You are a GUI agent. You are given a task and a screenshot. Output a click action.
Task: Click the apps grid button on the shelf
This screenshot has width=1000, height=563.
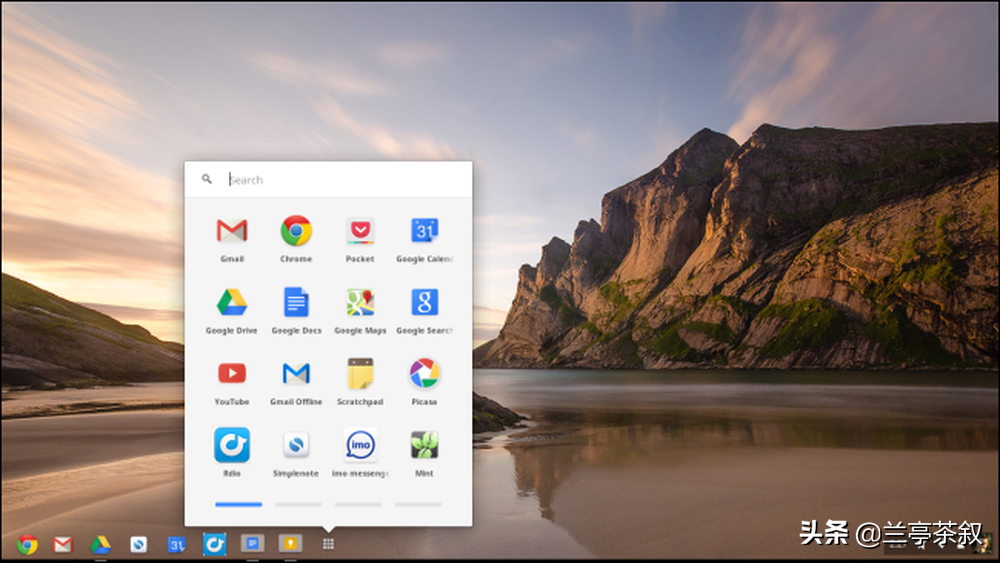click(x=328, y=544)
